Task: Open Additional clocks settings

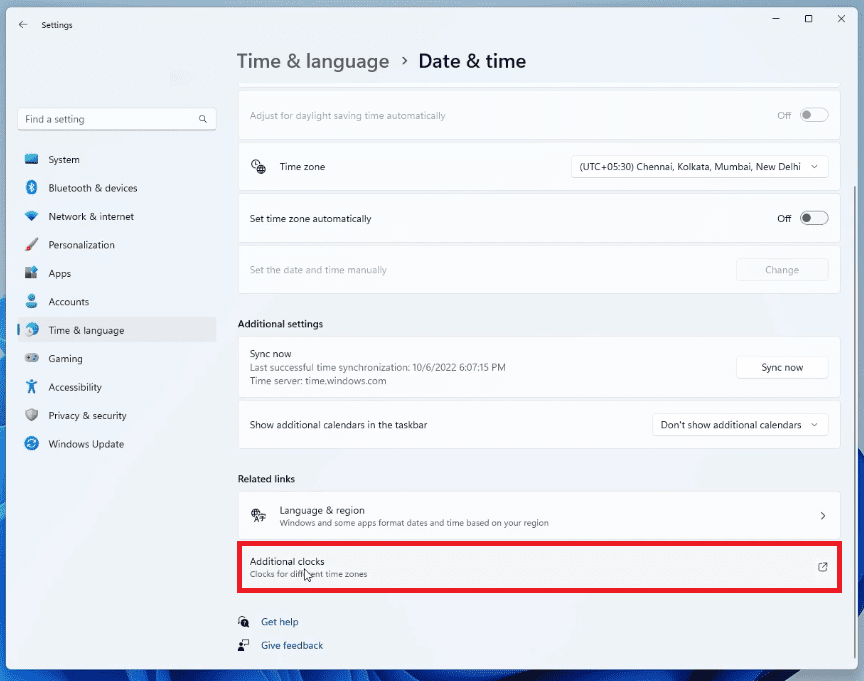Action: pyautogui.click(x=540, y=567)
